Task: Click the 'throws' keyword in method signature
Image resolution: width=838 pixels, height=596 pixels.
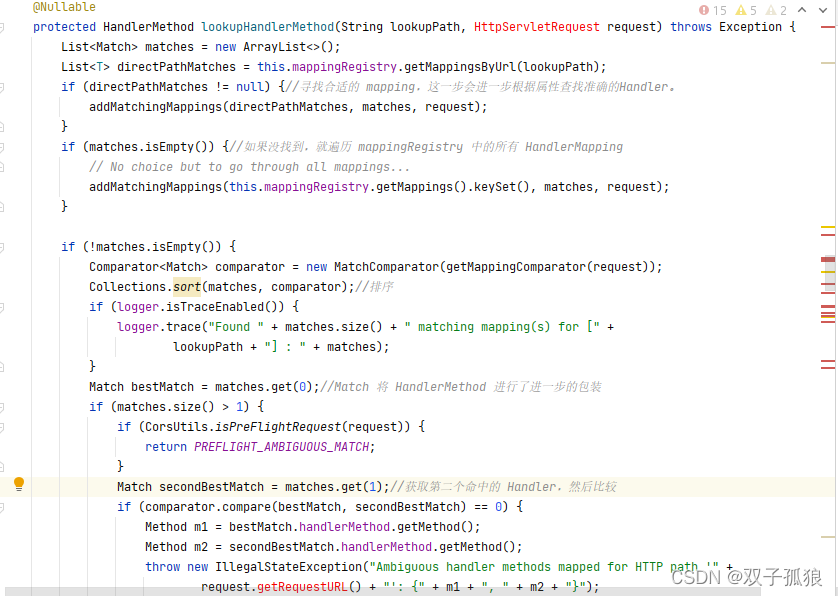Action: [x=691, y=27]
